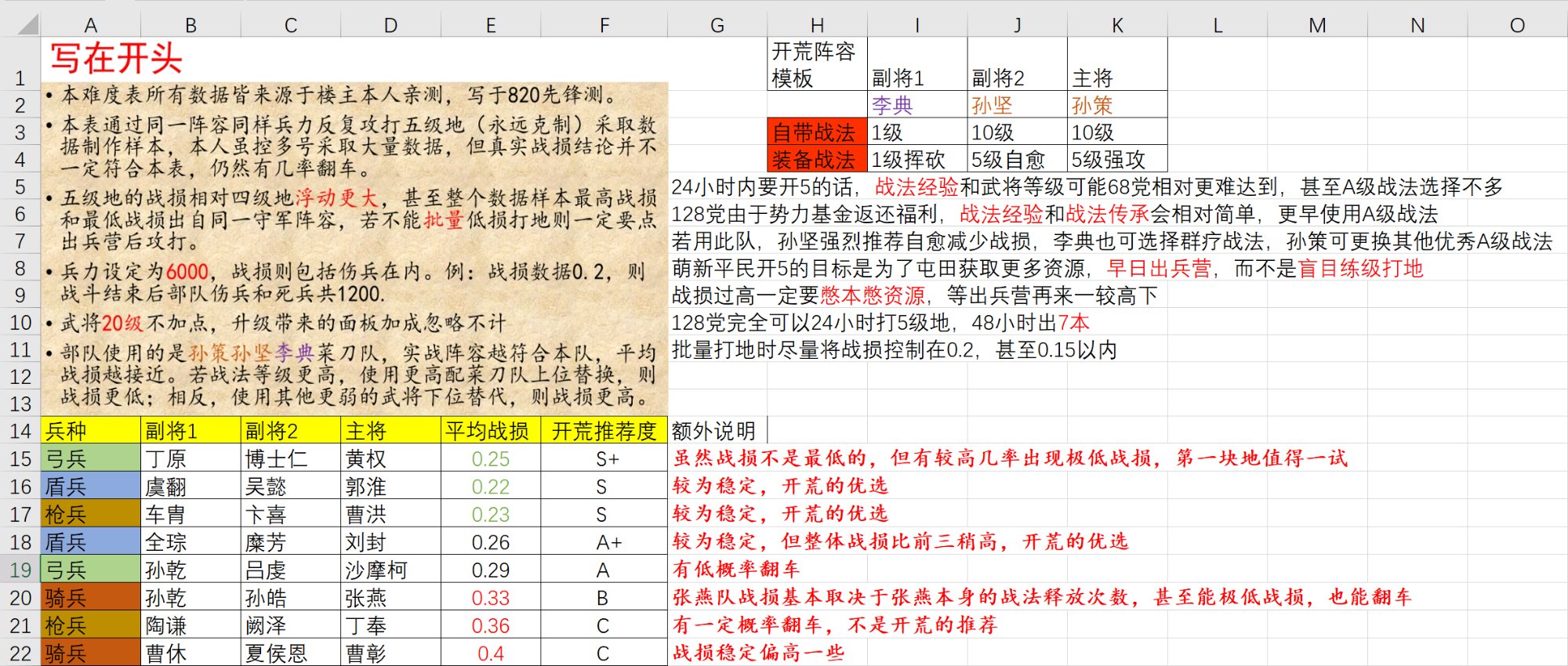Screen dimensions: 1568x666
Task: Select row 19 header
Action: click(x=20, y=570)
